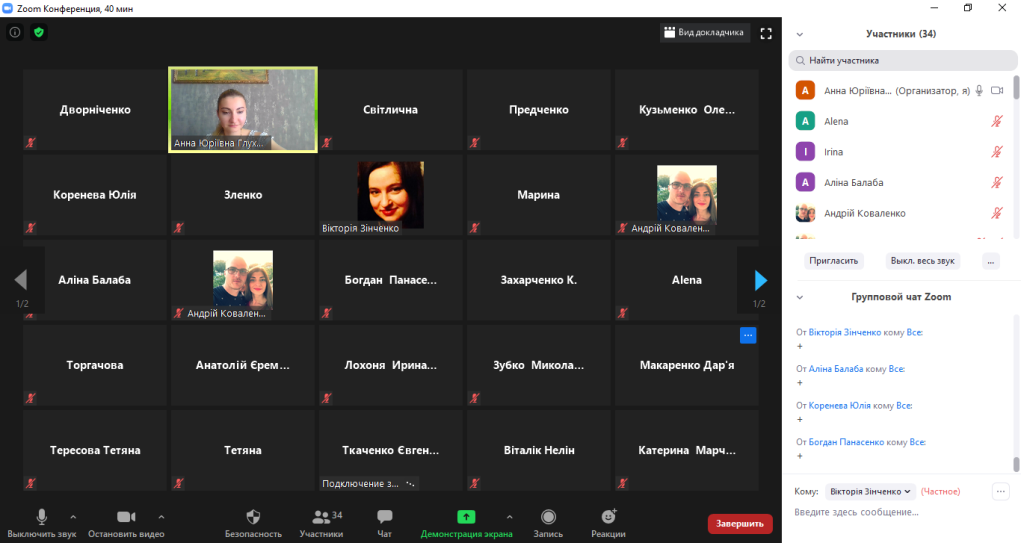Open the Participants (Участники) icon
The width and height of the screenshot is (1024, 543).
tap(321, 517)
